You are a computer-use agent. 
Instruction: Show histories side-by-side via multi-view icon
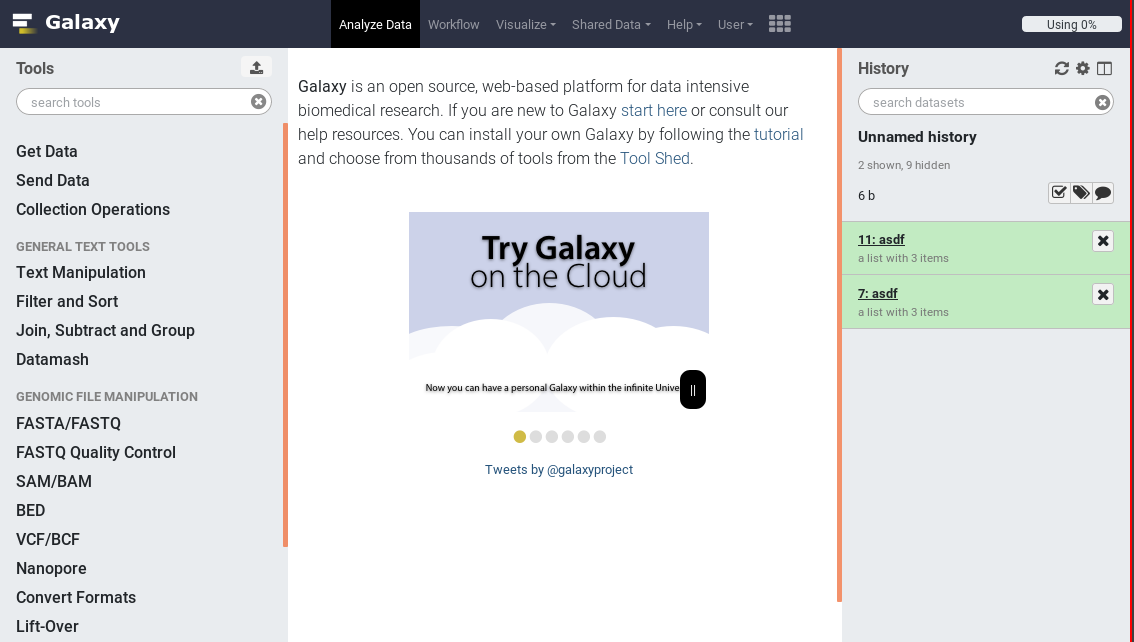[1104, 68]
